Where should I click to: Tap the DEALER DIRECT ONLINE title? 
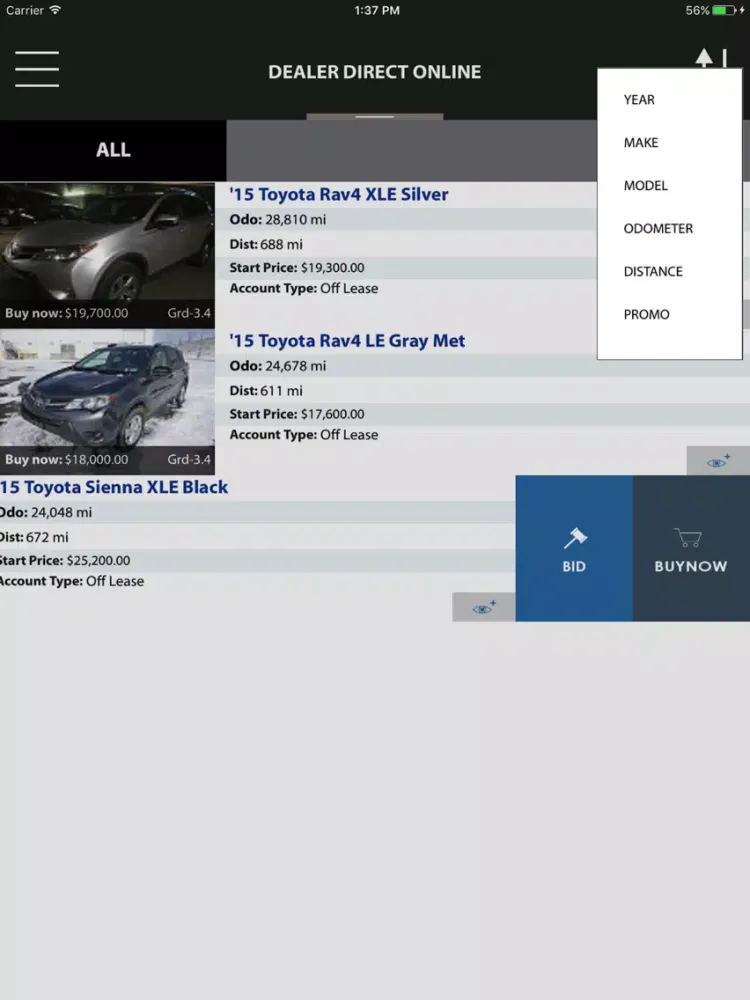point(374,72)
